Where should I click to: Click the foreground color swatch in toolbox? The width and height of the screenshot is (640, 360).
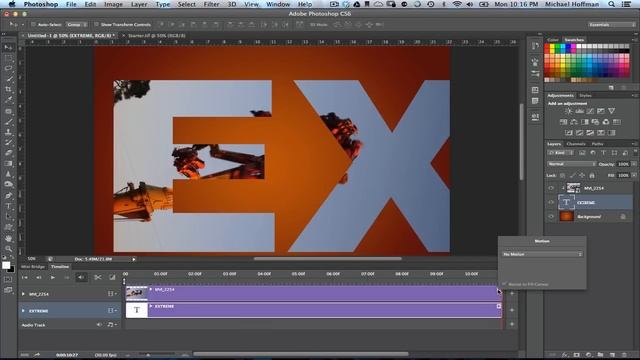[x=6, y=265]
